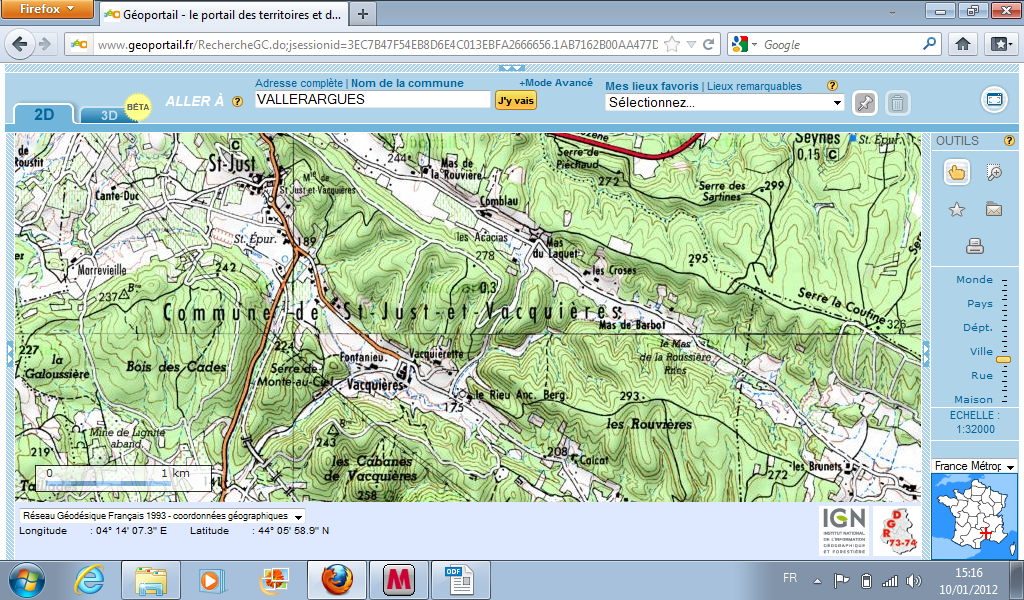The height and width of the screenshot is (600, 1024).
Task: Set zoom level to Monde
Action: (974, 279)
